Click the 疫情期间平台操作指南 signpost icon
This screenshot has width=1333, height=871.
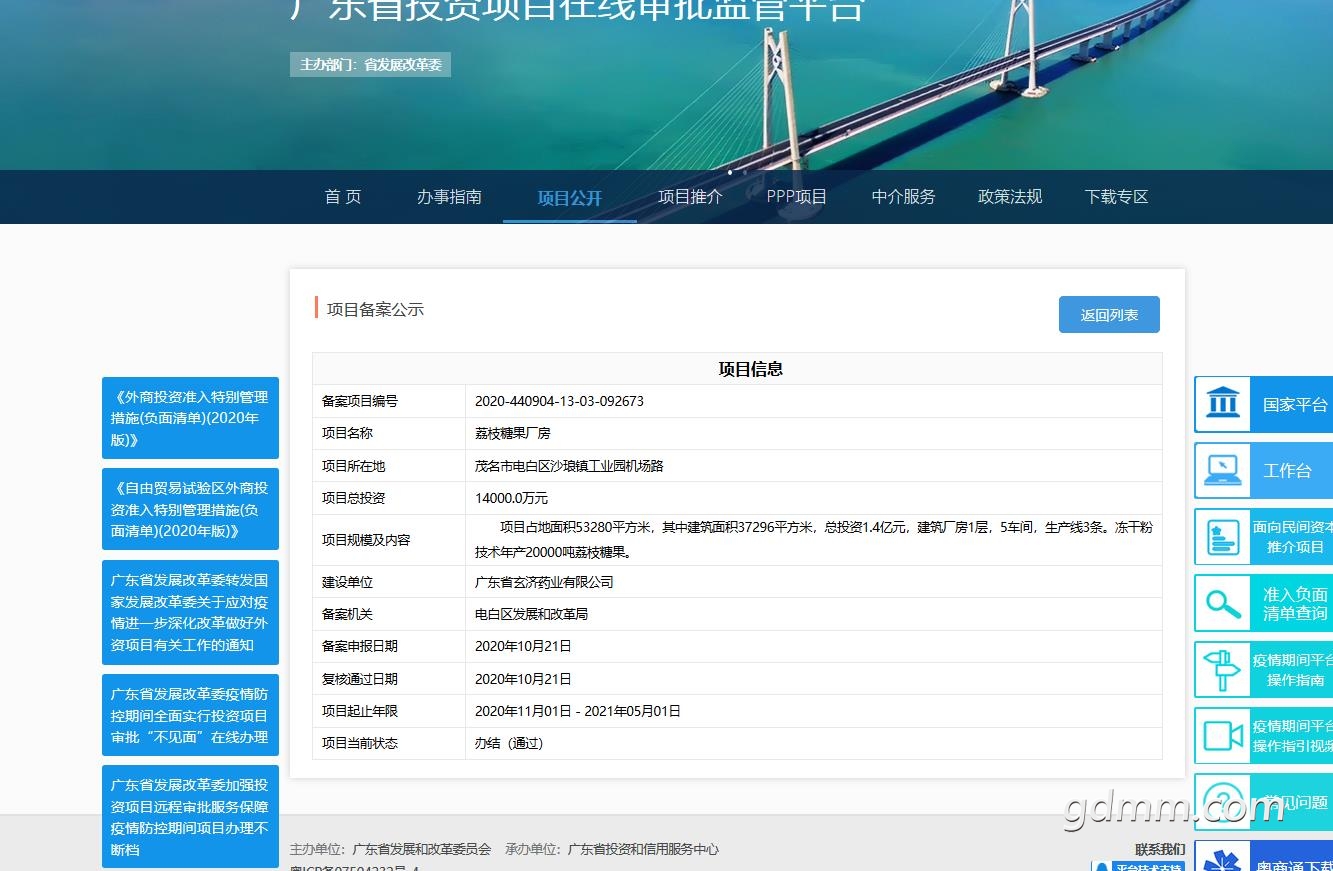point(1222,670)
